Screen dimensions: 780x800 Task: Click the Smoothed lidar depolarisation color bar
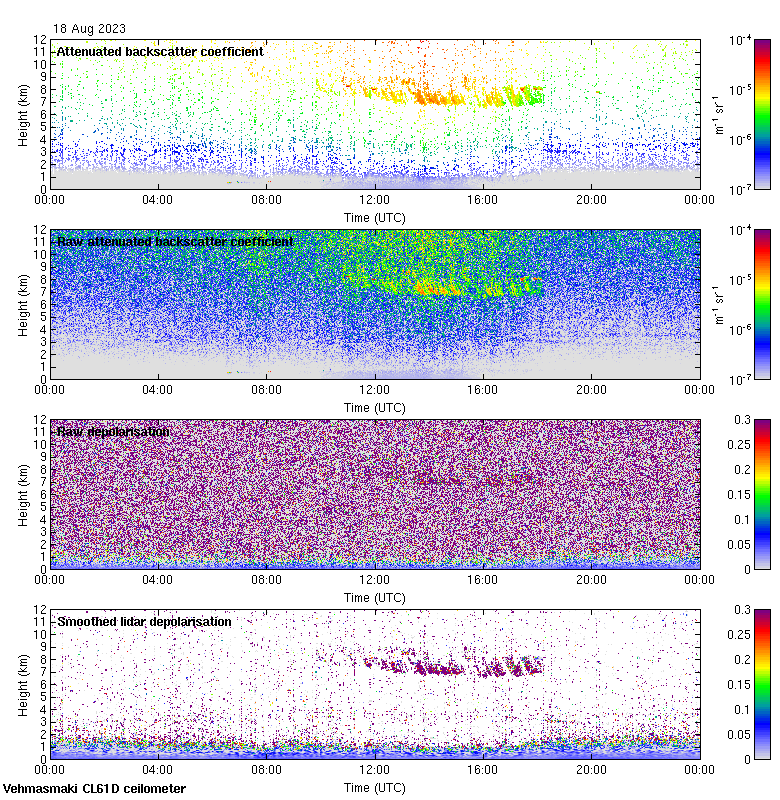pos(762,684)
